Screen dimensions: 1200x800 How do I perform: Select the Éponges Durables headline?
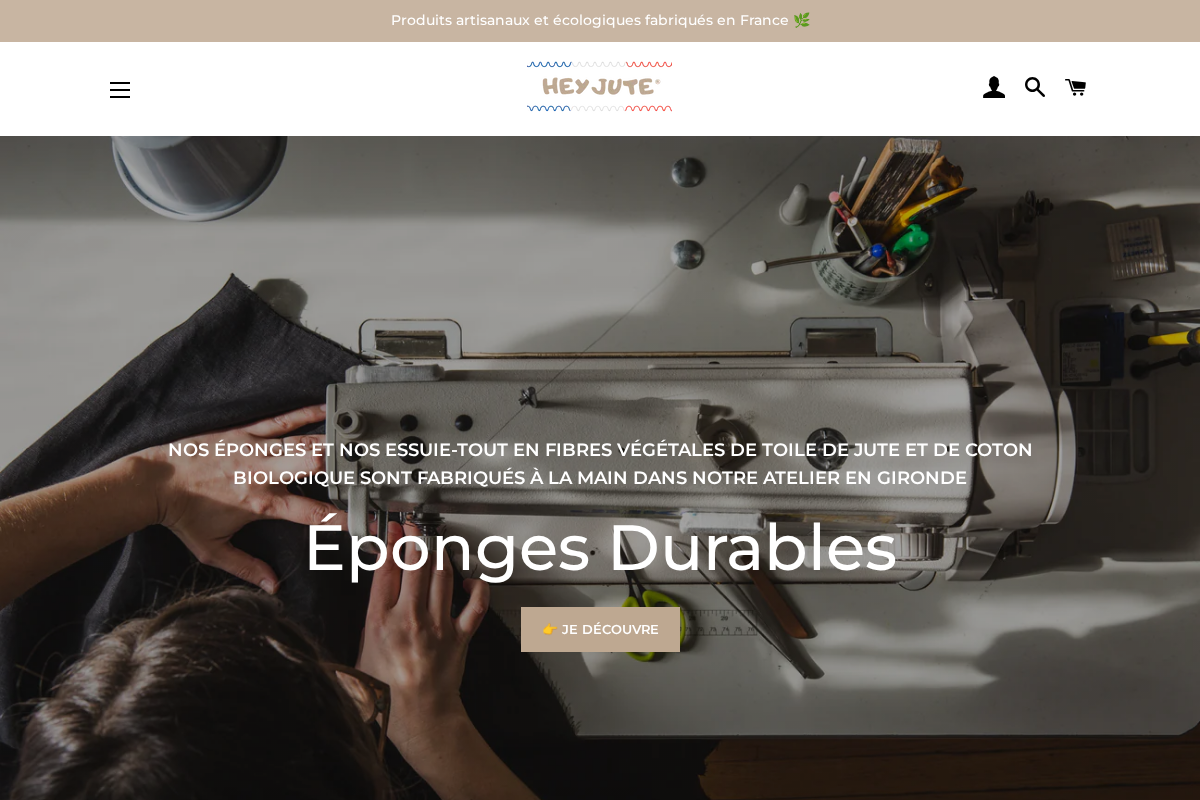pos(600,546)
